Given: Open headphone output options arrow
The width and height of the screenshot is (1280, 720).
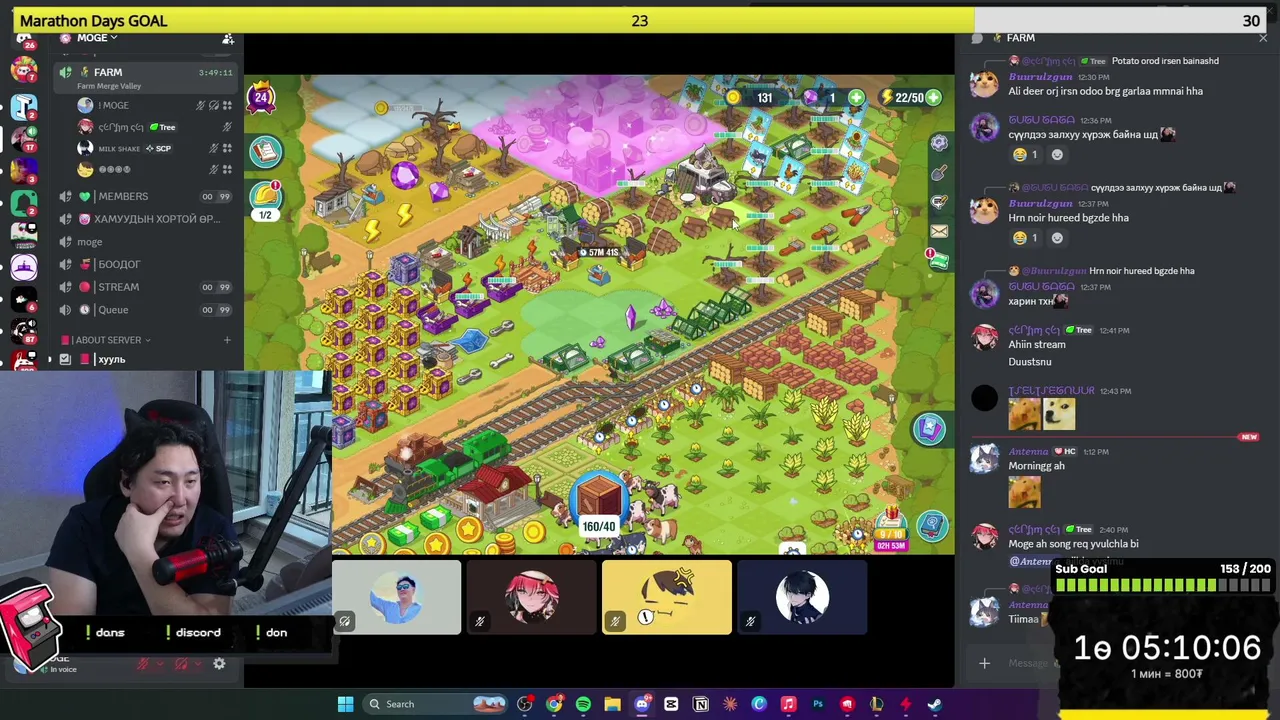Looking at the screenshot, I should click(198, 664).
